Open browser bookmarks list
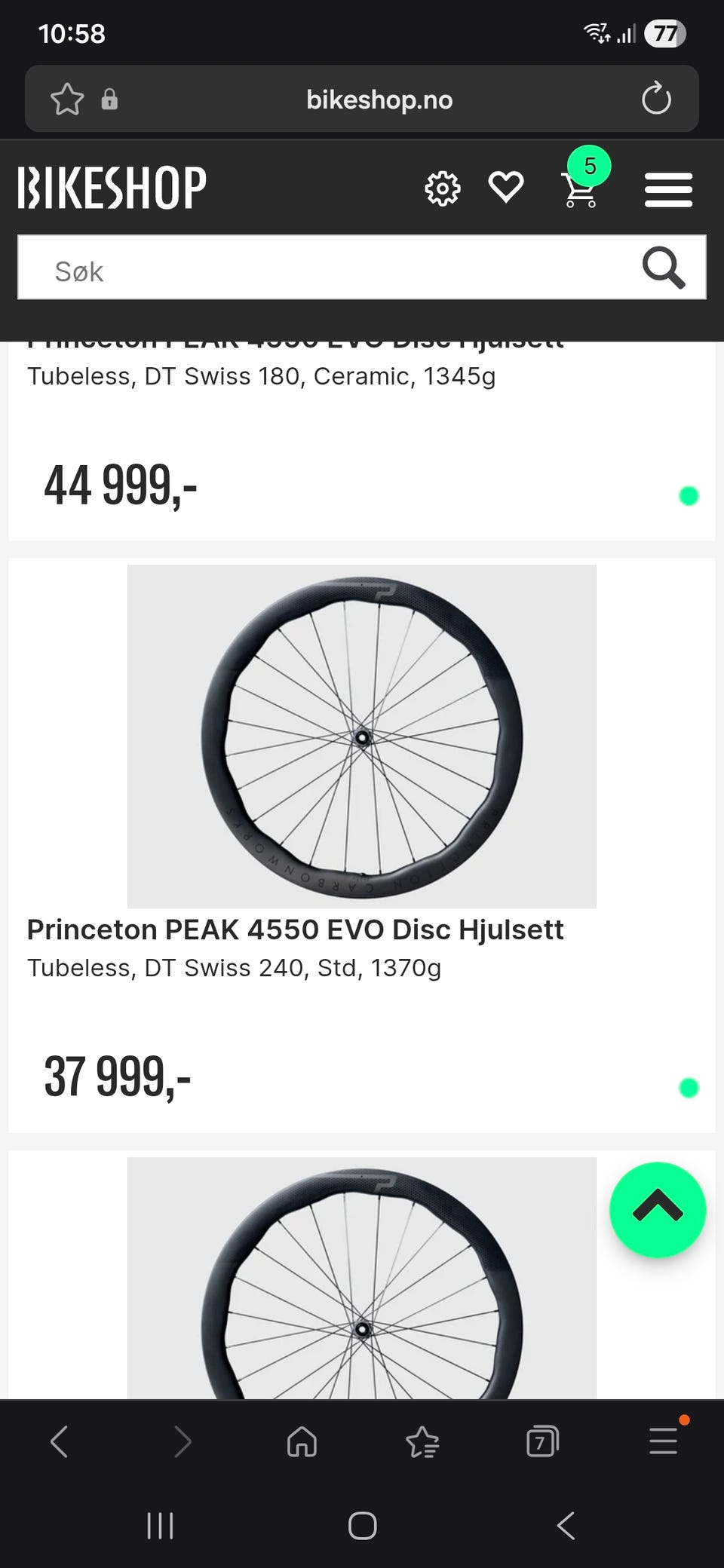This screenshot has height=1568, width=724. [x=422, y=1441]
